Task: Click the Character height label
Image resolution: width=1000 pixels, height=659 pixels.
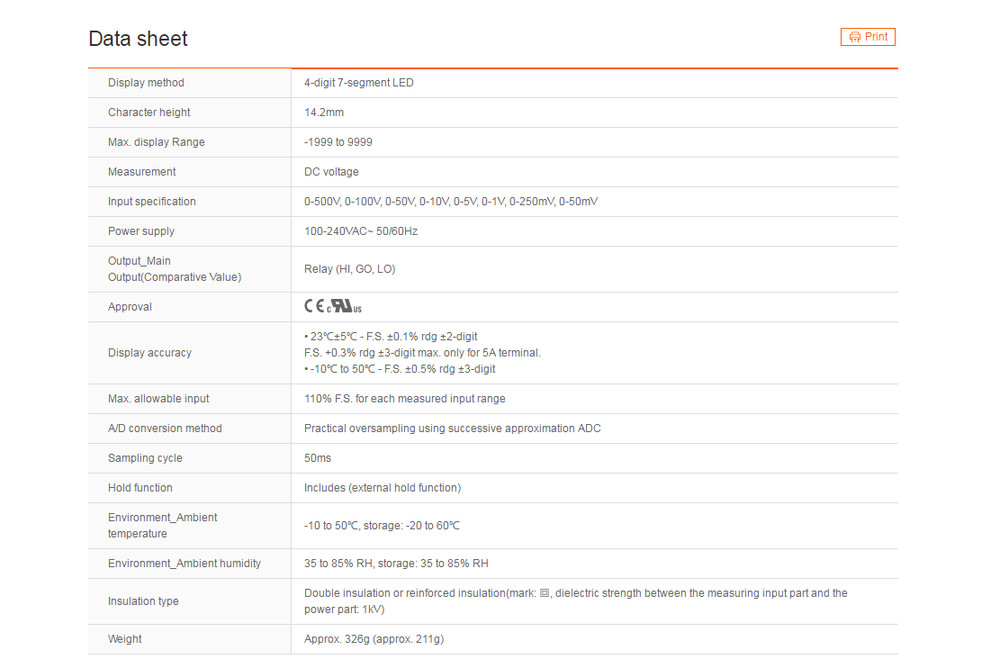Action: coord(149,112)
